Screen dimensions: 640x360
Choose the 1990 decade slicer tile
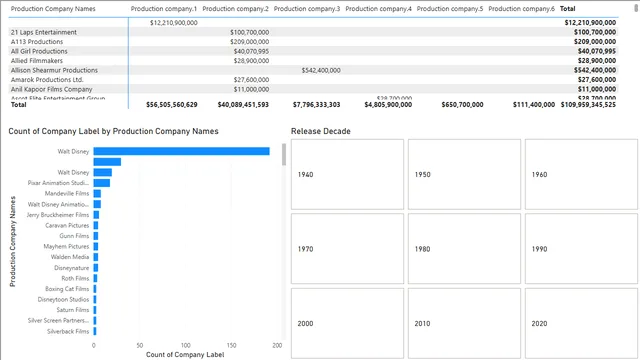pyautogui.click(x=581, y=249)
